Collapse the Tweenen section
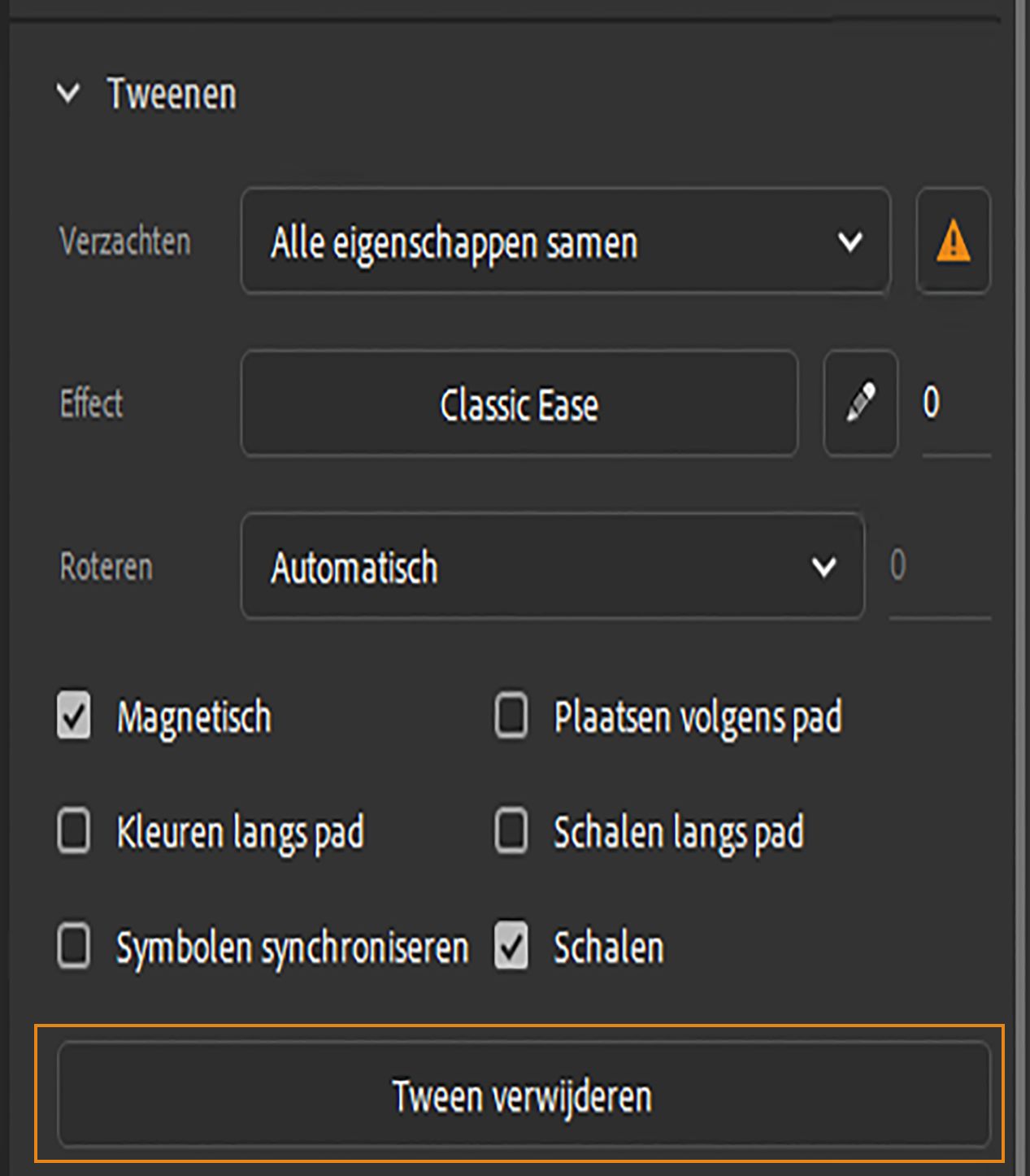This screenshot has width=1030, height=1176. (x=68, y=93)
